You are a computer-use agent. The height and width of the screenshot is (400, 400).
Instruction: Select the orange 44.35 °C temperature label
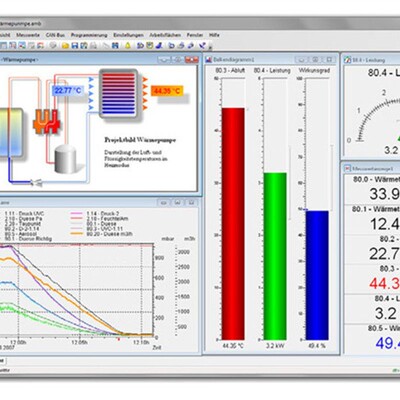tap(167, 91)
